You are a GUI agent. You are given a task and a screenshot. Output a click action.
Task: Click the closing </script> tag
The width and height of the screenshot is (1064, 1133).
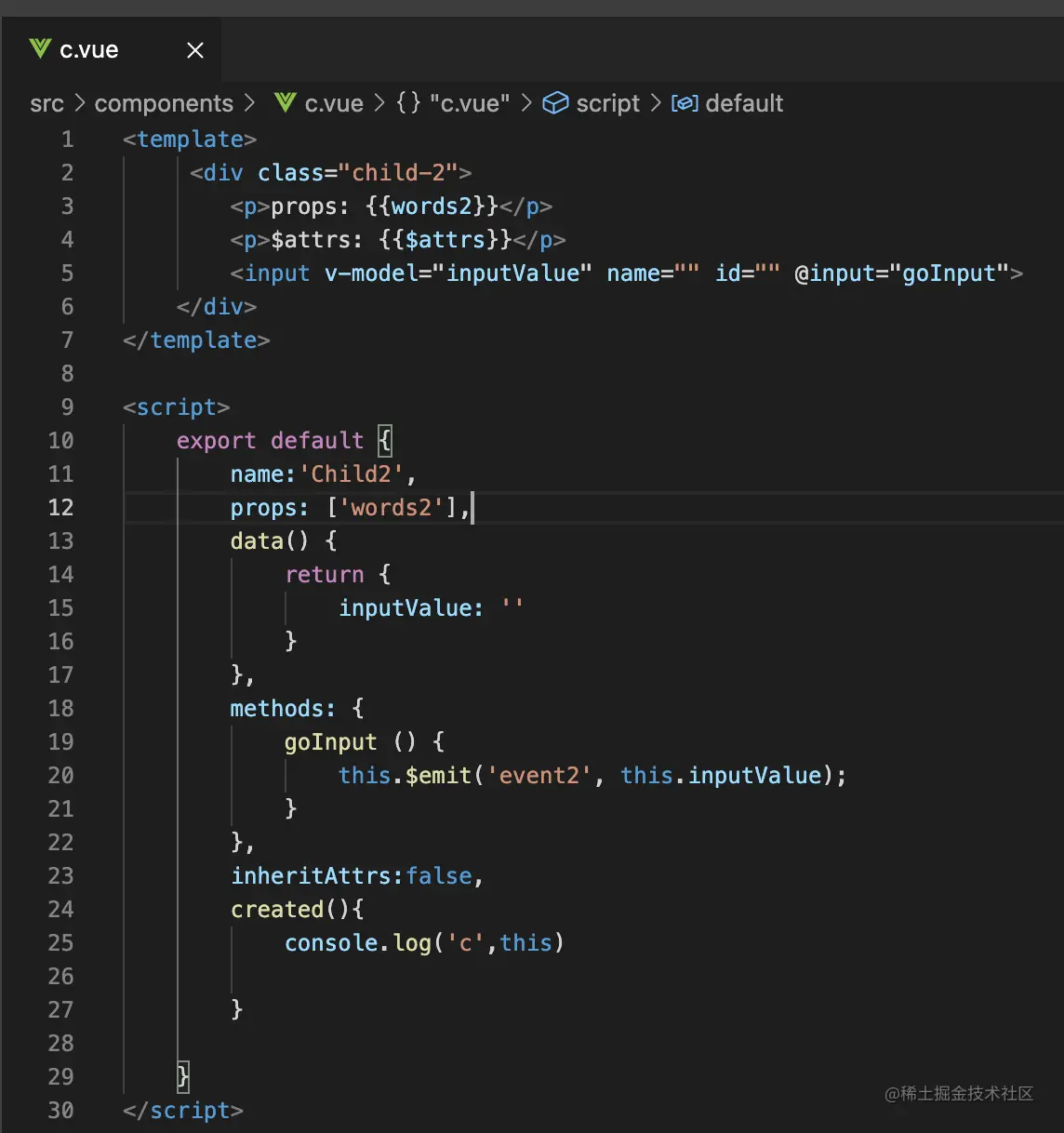coord(183,1111)
